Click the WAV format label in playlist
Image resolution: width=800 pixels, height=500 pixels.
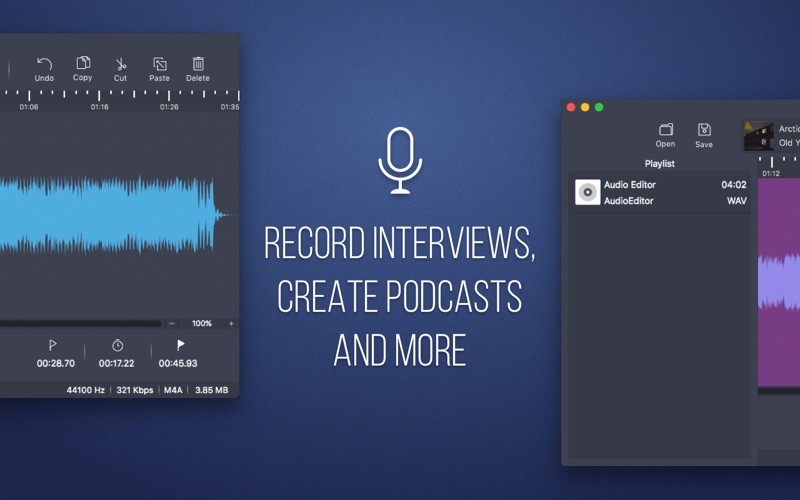point(737,201)
